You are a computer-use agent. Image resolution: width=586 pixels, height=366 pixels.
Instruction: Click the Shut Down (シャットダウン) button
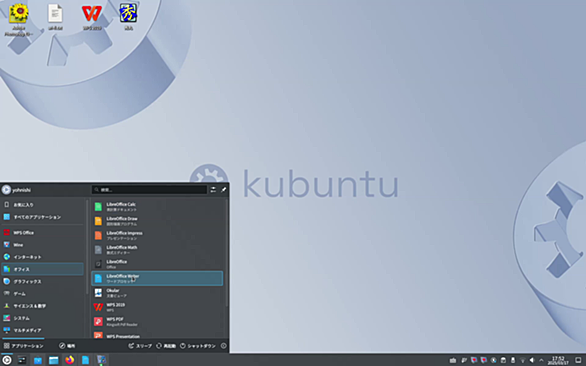coord(198,346)
